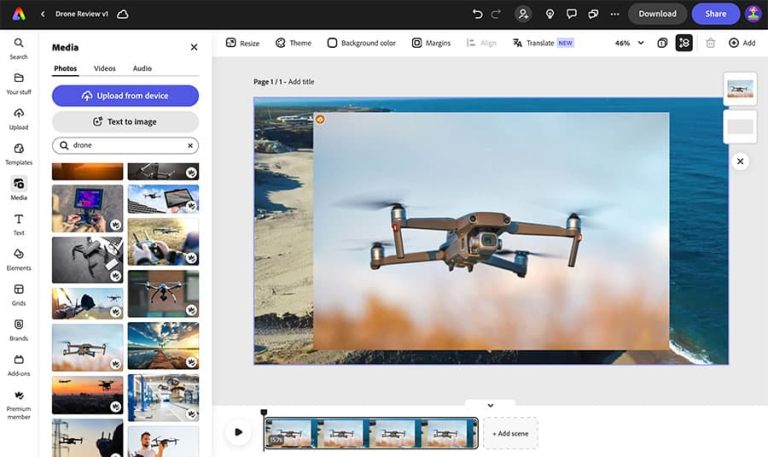Select the sunset city drone photo
Screen dimensions: 768x457
pyautogui.click(x=88, y=395)
